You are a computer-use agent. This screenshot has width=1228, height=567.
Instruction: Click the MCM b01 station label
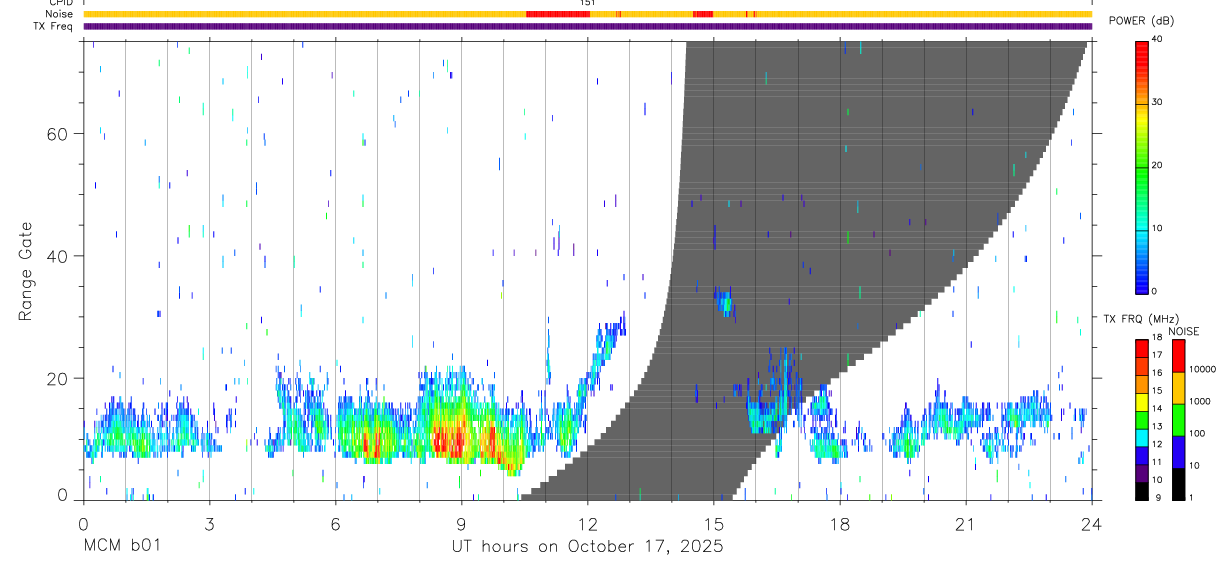pyautogui.click(x=120, y=546)
